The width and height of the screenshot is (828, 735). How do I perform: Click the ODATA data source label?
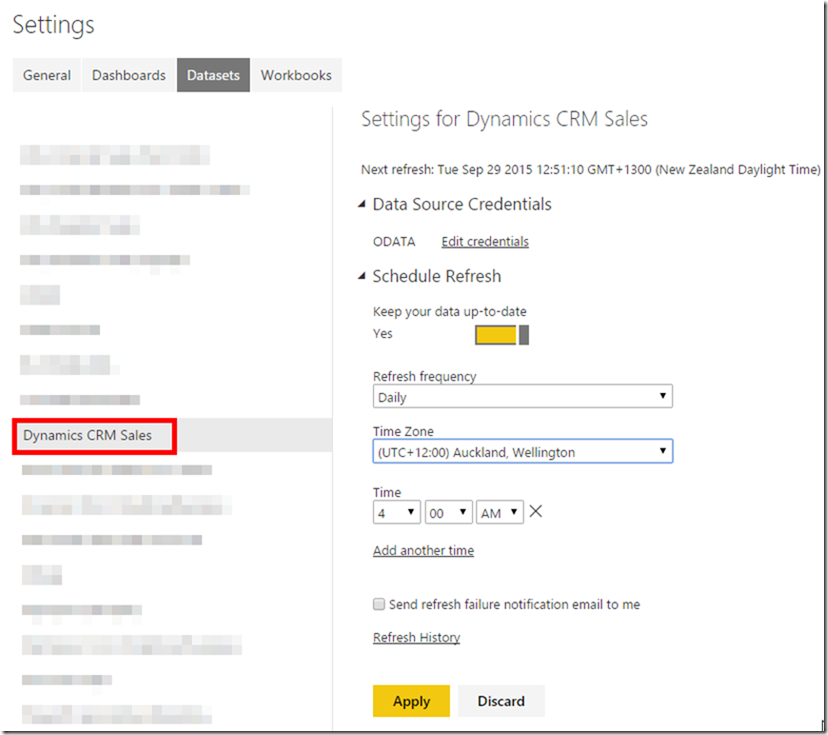pos(394,241)
